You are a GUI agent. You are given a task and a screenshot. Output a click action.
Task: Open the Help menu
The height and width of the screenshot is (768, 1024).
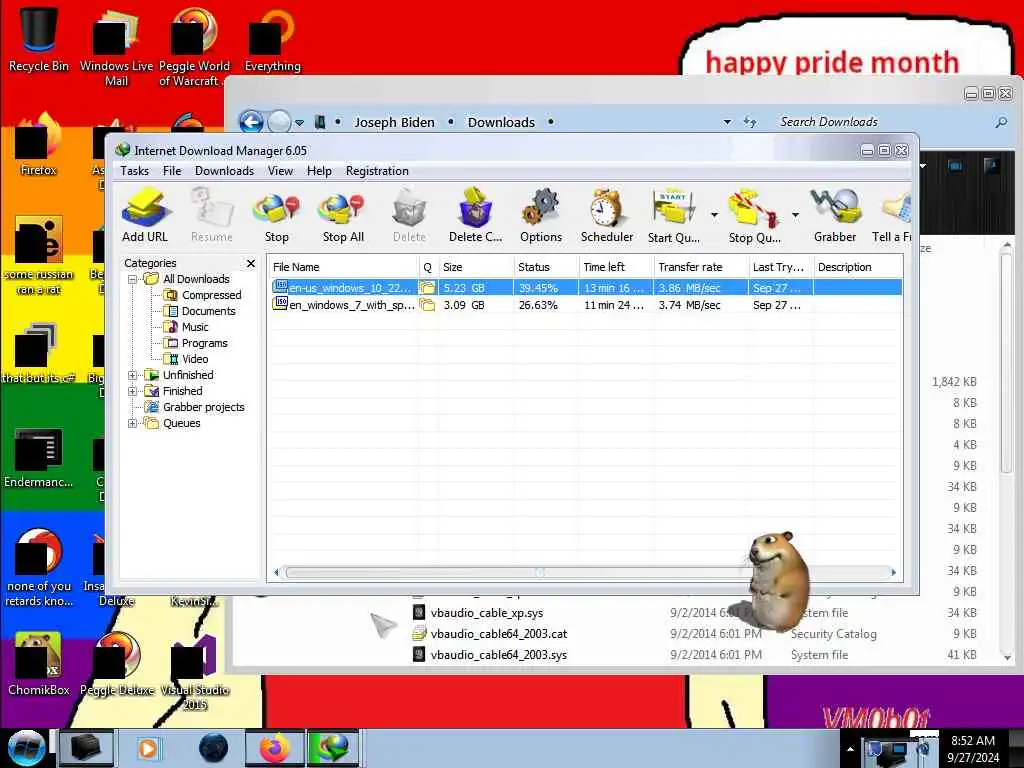point(319,171)
